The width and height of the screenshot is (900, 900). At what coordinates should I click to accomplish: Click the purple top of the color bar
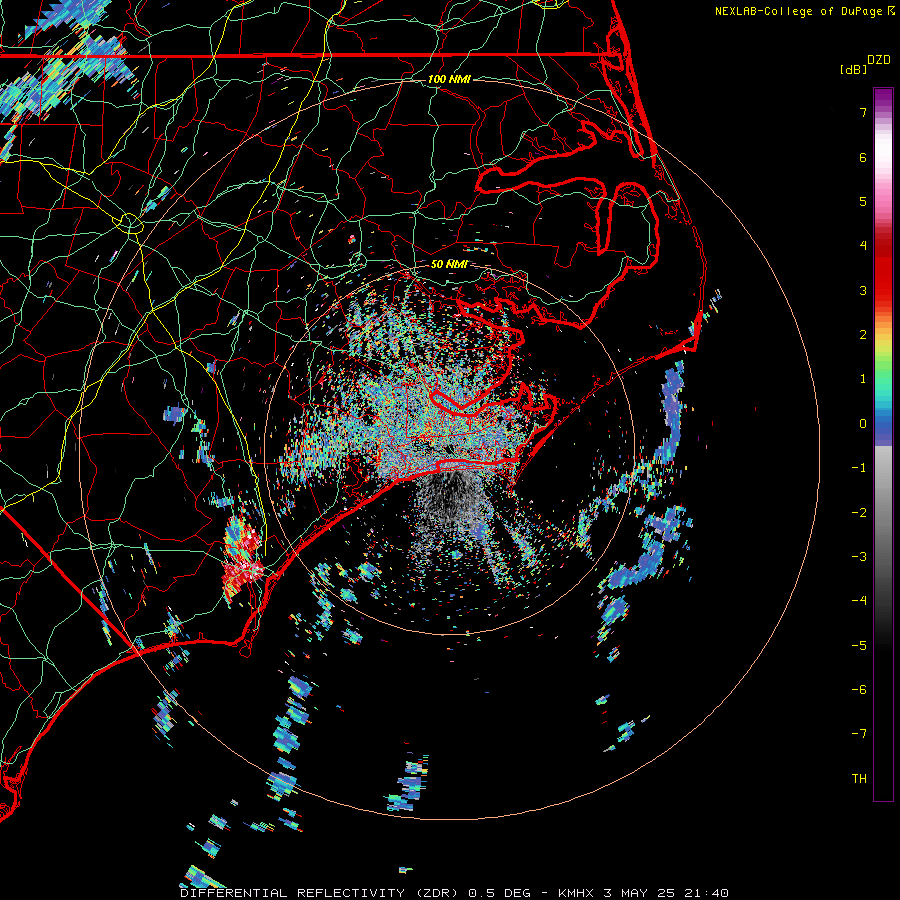point(883,98)
